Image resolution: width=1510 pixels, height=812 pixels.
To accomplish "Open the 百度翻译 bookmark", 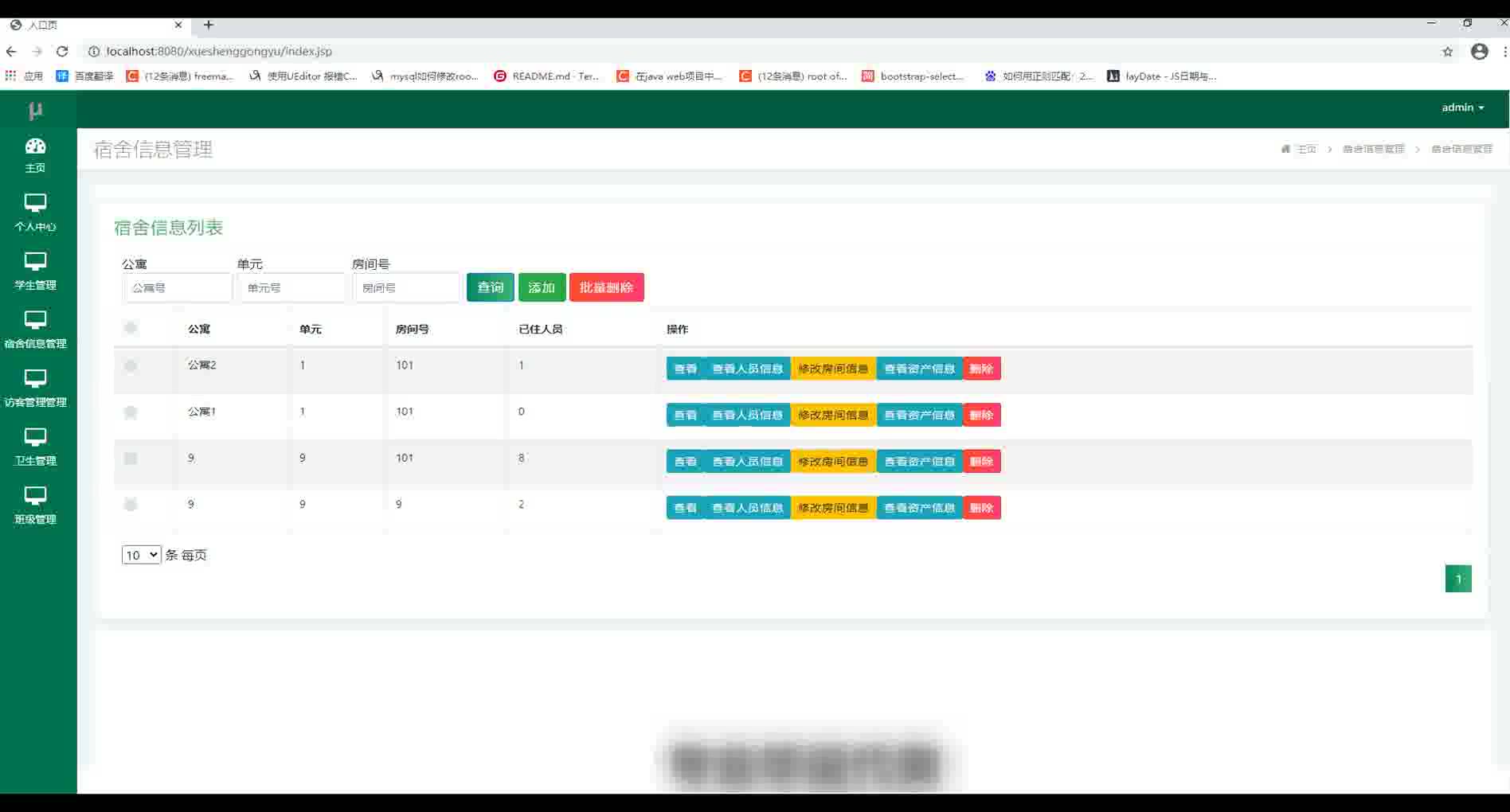I will pyautogui.click(x=84, y=76).
